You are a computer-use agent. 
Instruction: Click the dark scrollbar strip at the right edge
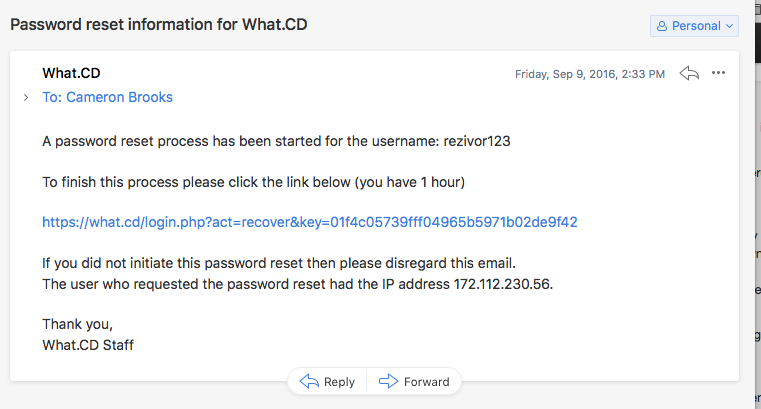click(758, 32)
